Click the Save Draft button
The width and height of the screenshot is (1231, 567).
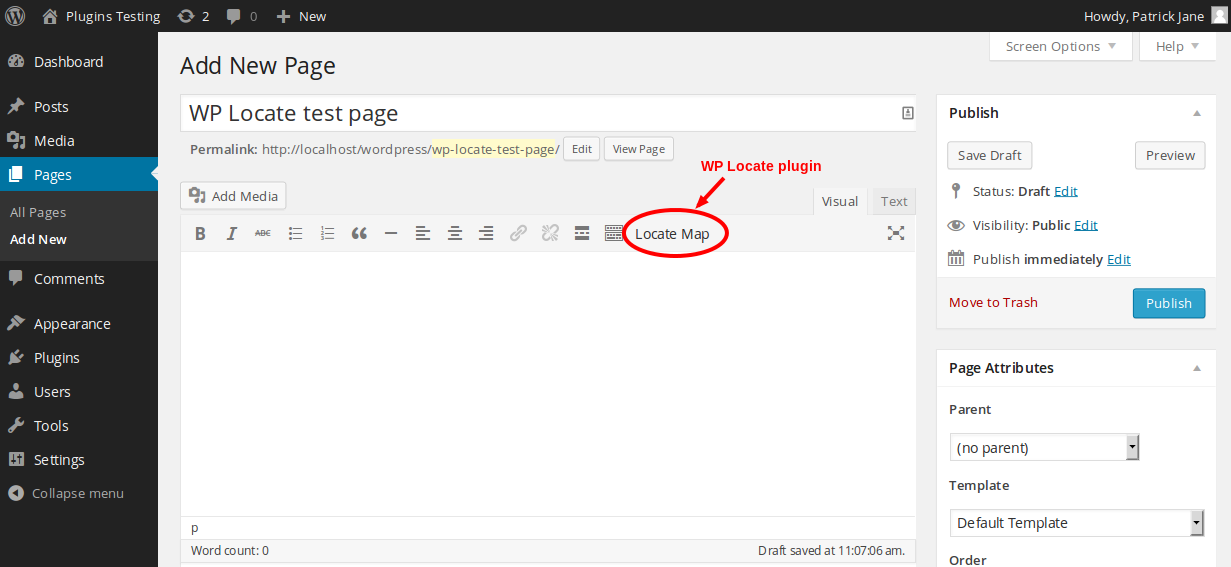click(x=990, y=155)
